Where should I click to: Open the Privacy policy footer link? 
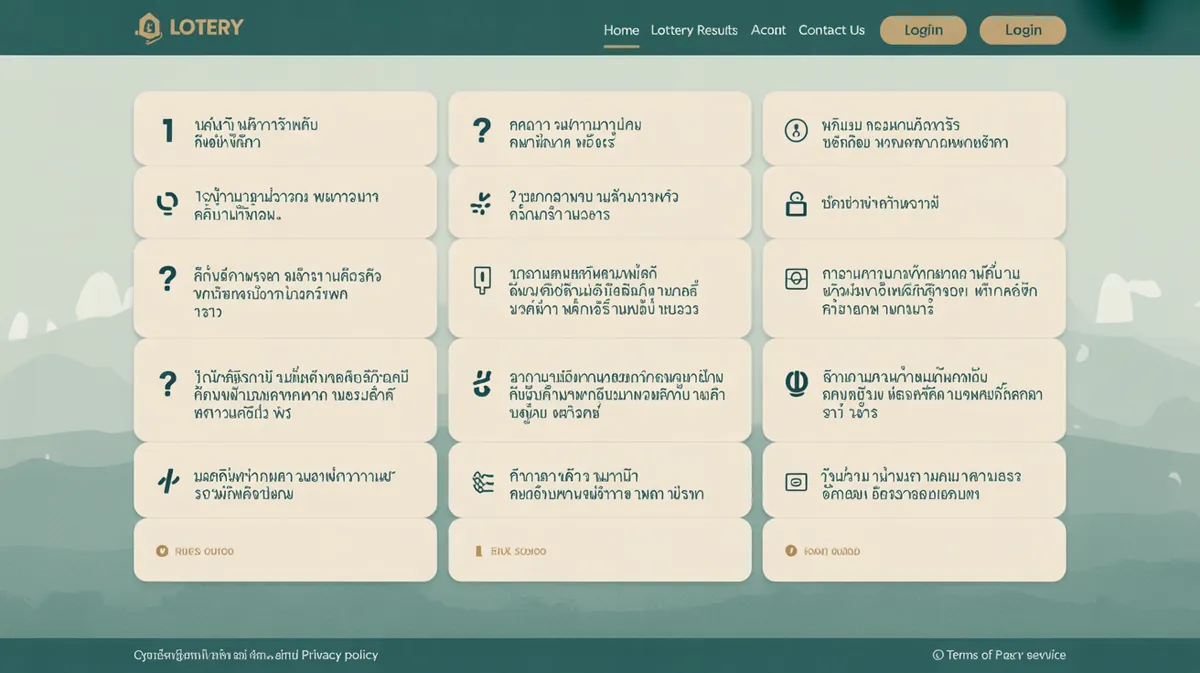point(339,655)
